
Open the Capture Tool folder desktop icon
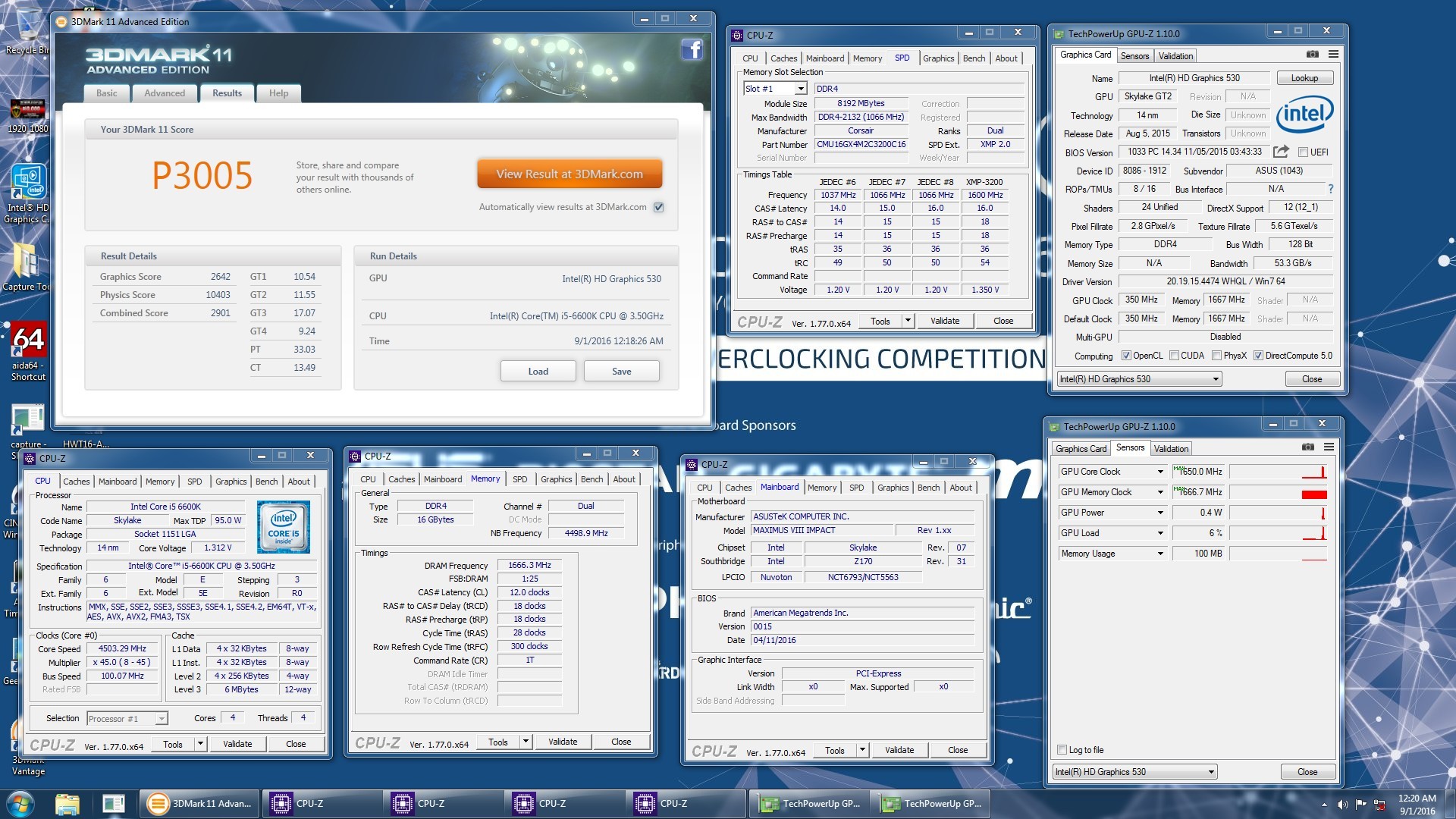pos(26,267)
